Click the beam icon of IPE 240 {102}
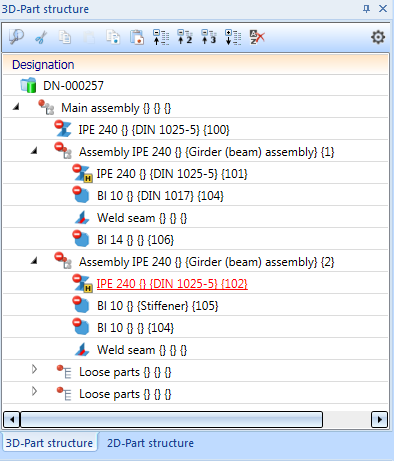Viewport: 394px width, 461px height. tap(82, 283)
